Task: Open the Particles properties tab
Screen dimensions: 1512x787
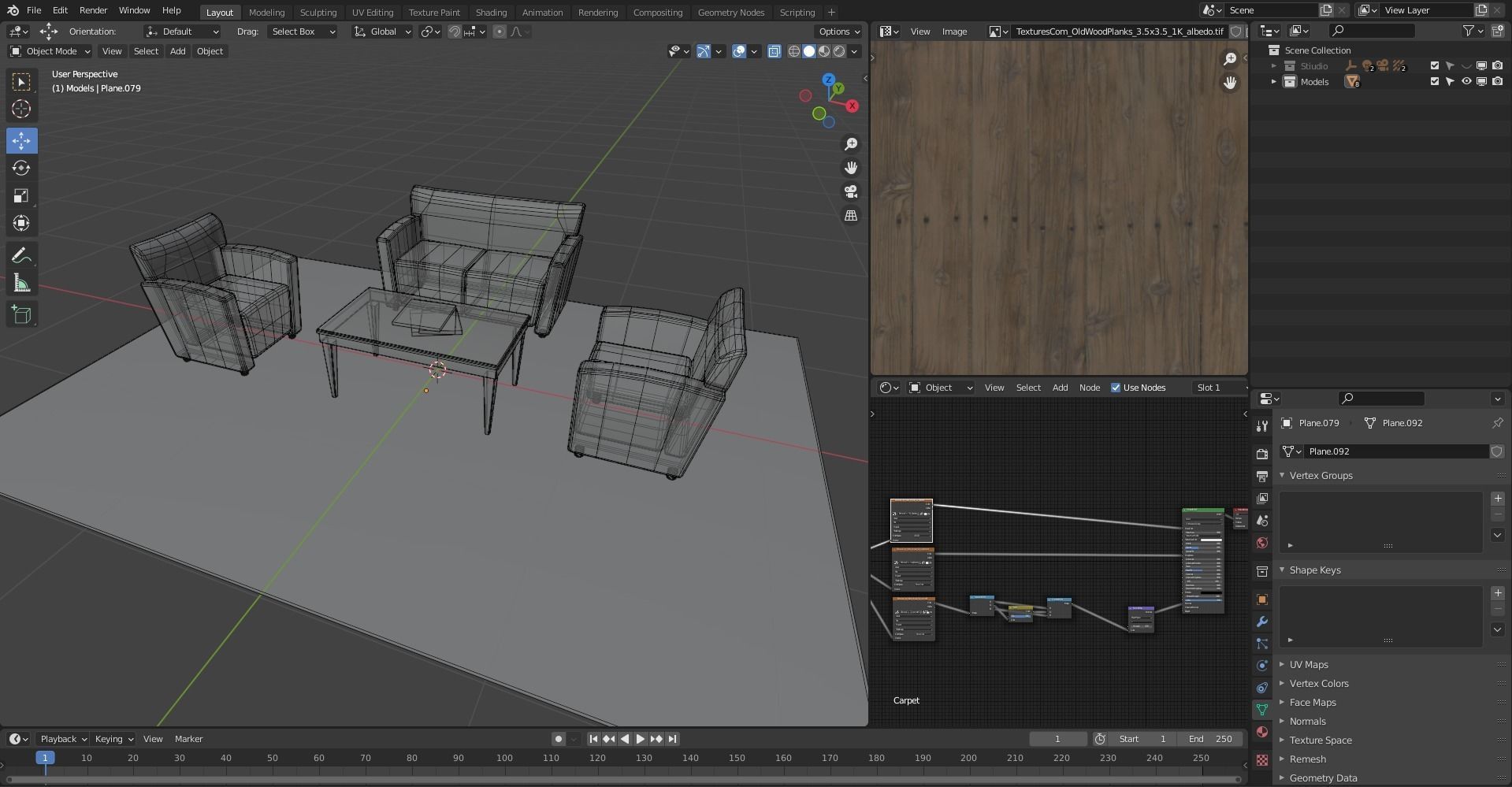Action: click(x=1262, y=644)
